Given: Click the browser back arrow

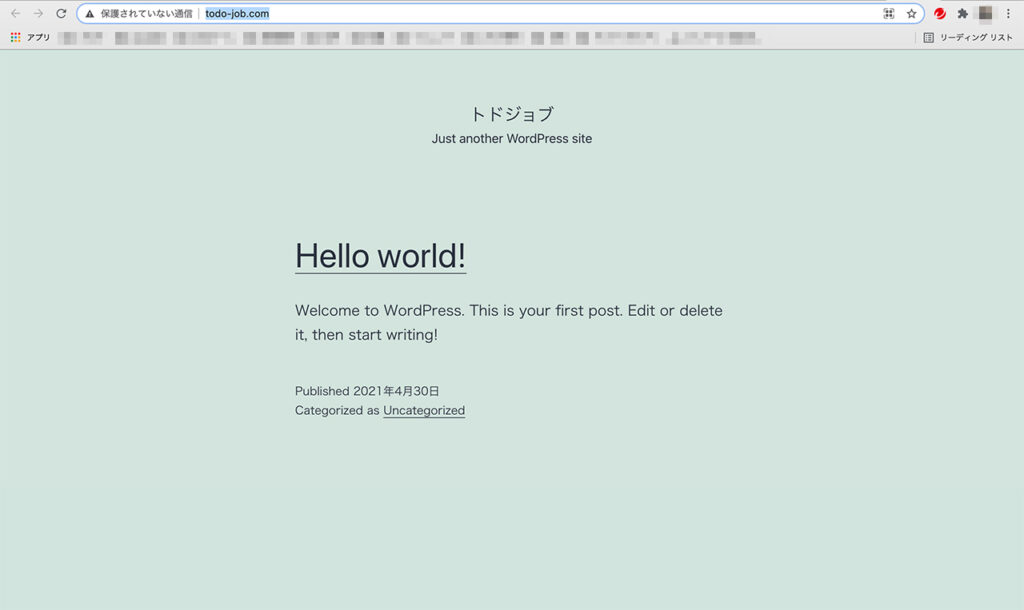Looking at the screenshot, I should pos(16,13).
